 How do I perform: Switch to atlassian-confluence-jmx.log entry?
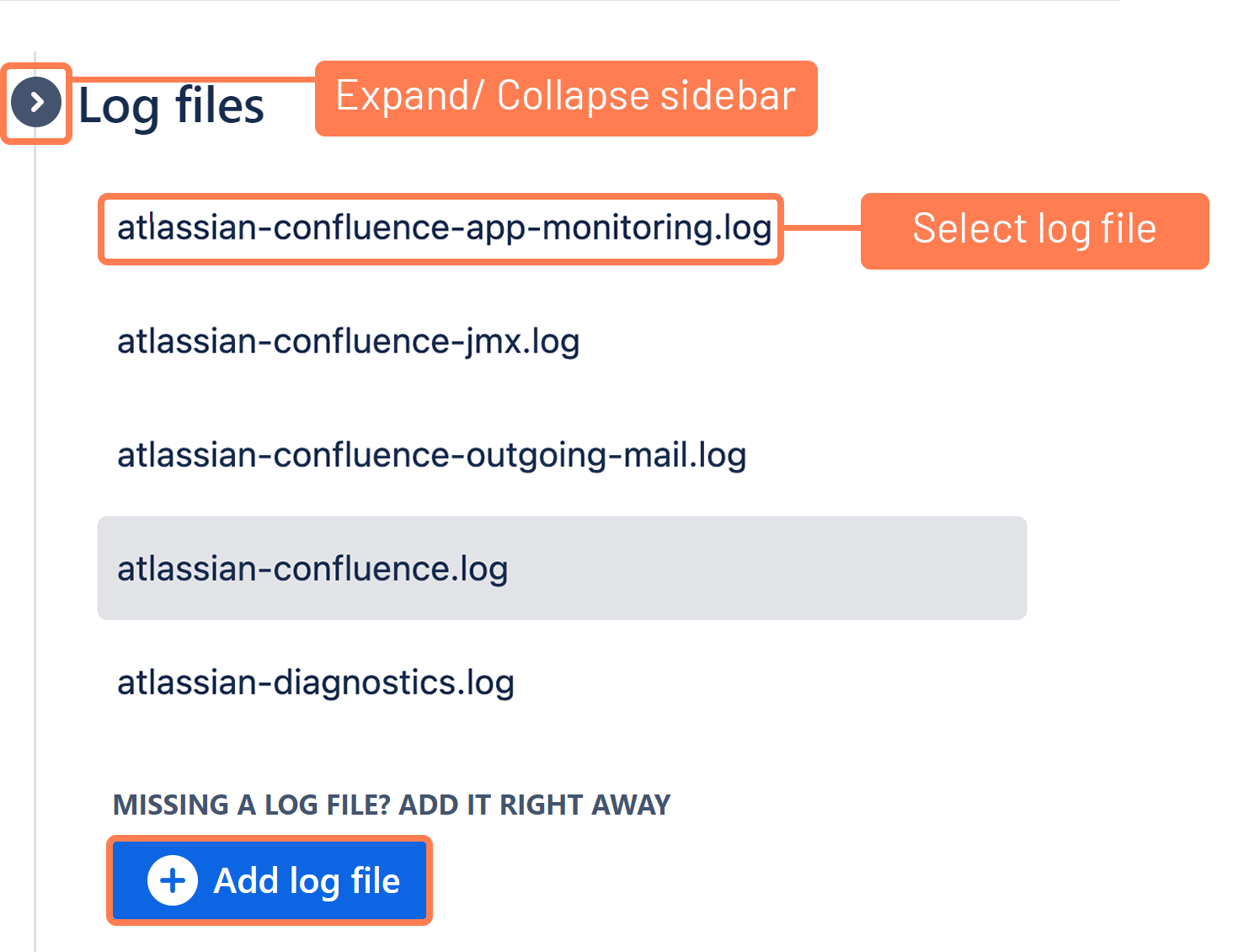click(347, 341)
